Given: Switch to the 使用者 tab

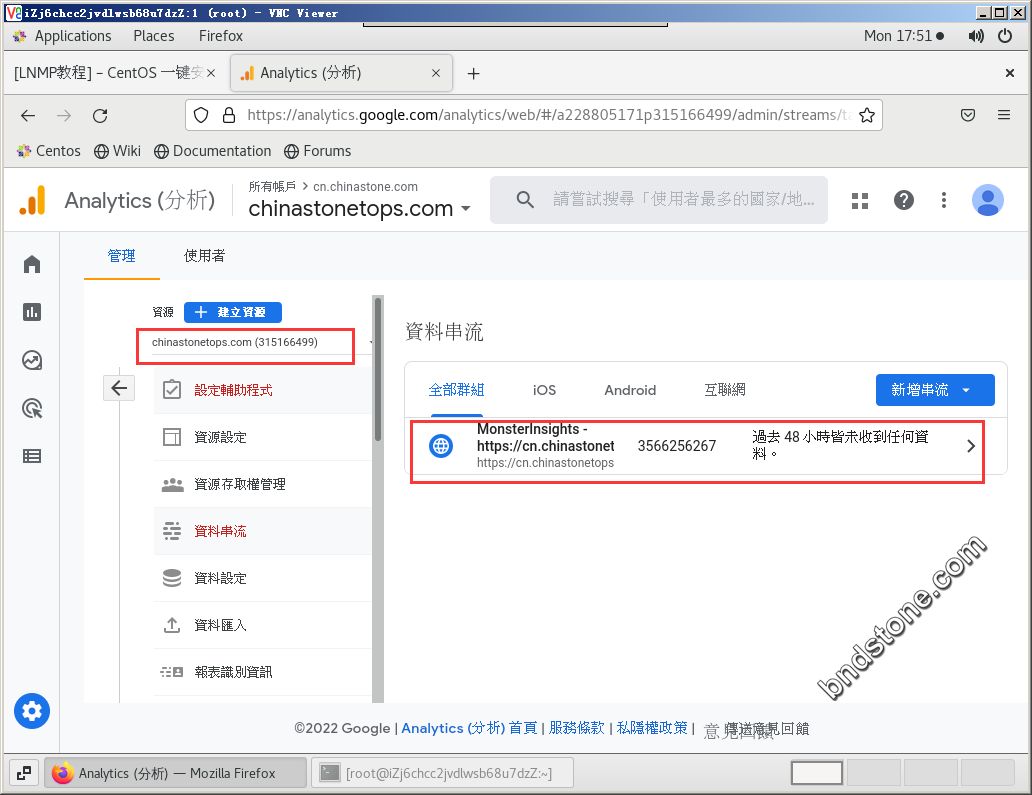Looking at the screenshot, I should 204,256.
